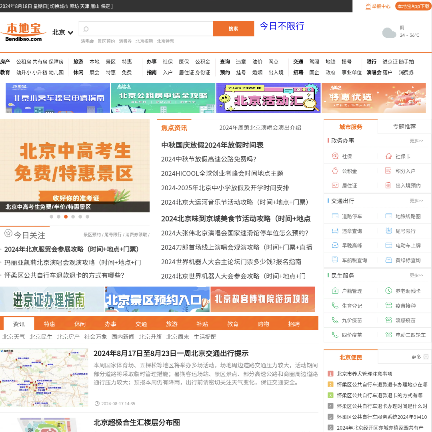Open the 北京景区预约入口 banner
432x432 pixels.
tap(157, 299)
